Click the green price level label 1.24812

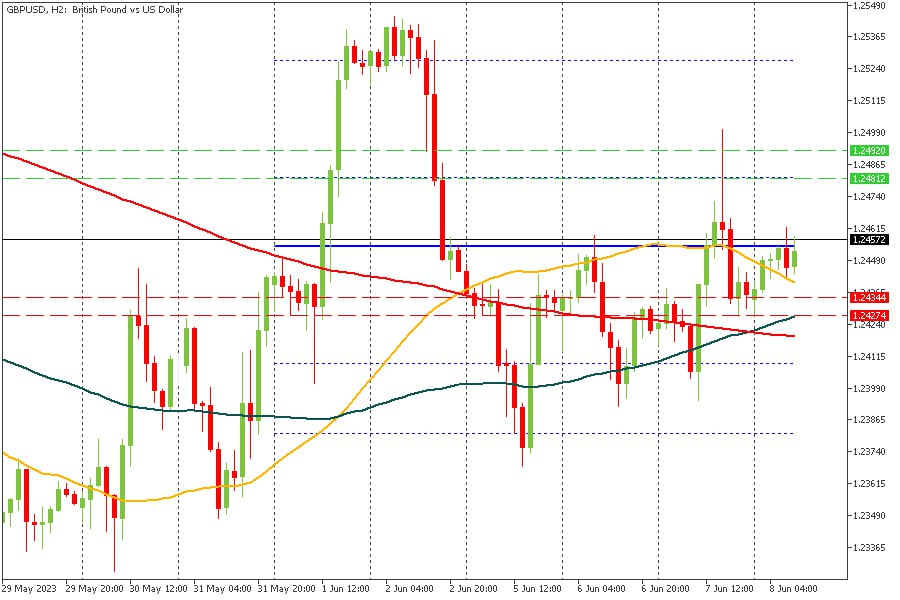pos(869,179)
